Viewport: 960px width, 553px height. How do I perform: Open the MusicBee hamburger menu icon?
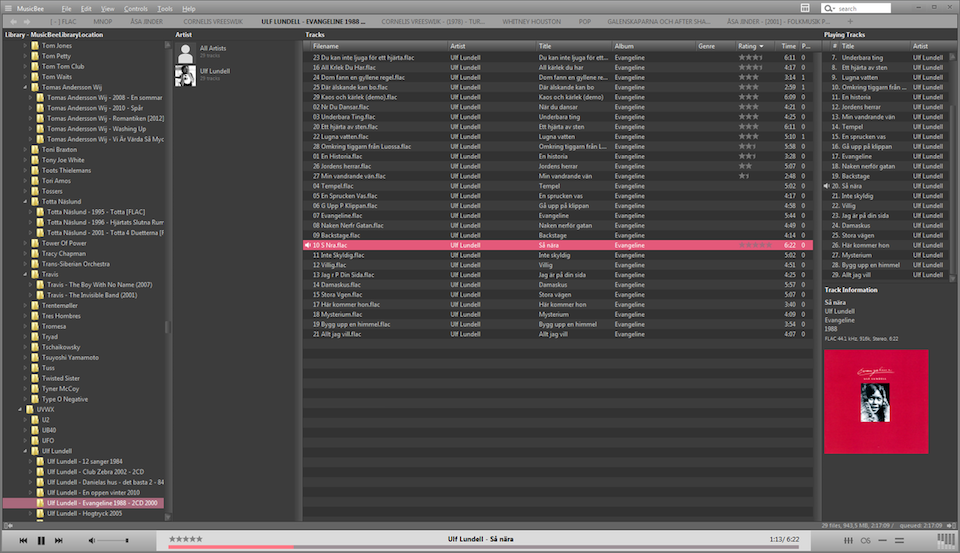(8, 9)
